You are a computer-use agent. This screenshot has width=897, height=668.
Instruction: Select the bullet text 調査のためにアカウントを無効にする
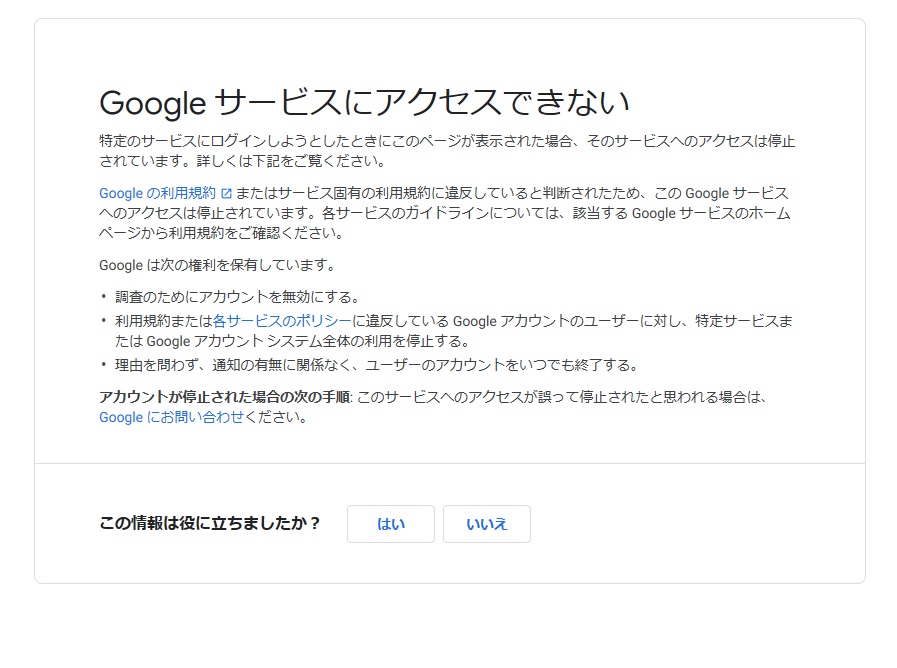[x=238, y=297]
